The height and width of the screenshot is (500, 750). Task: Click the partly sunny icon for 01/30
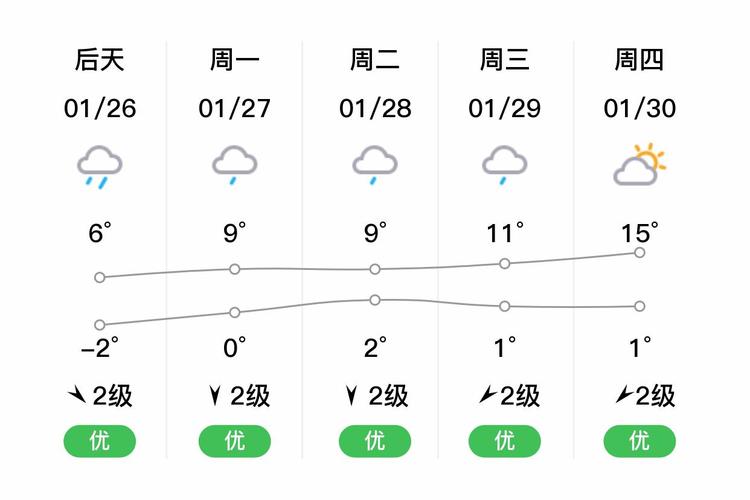tap(639, 165)
